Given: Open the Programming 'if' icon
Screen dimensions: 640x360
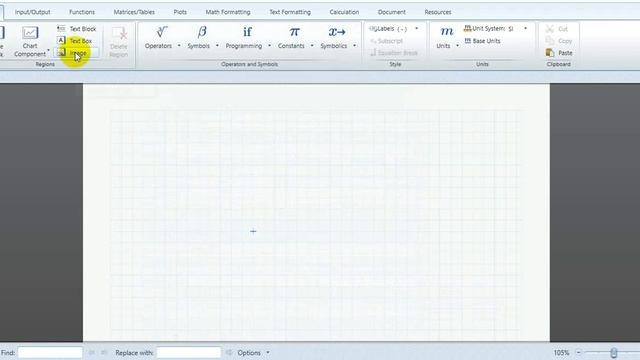Looking at the screenshot, I should click(247, 32).
